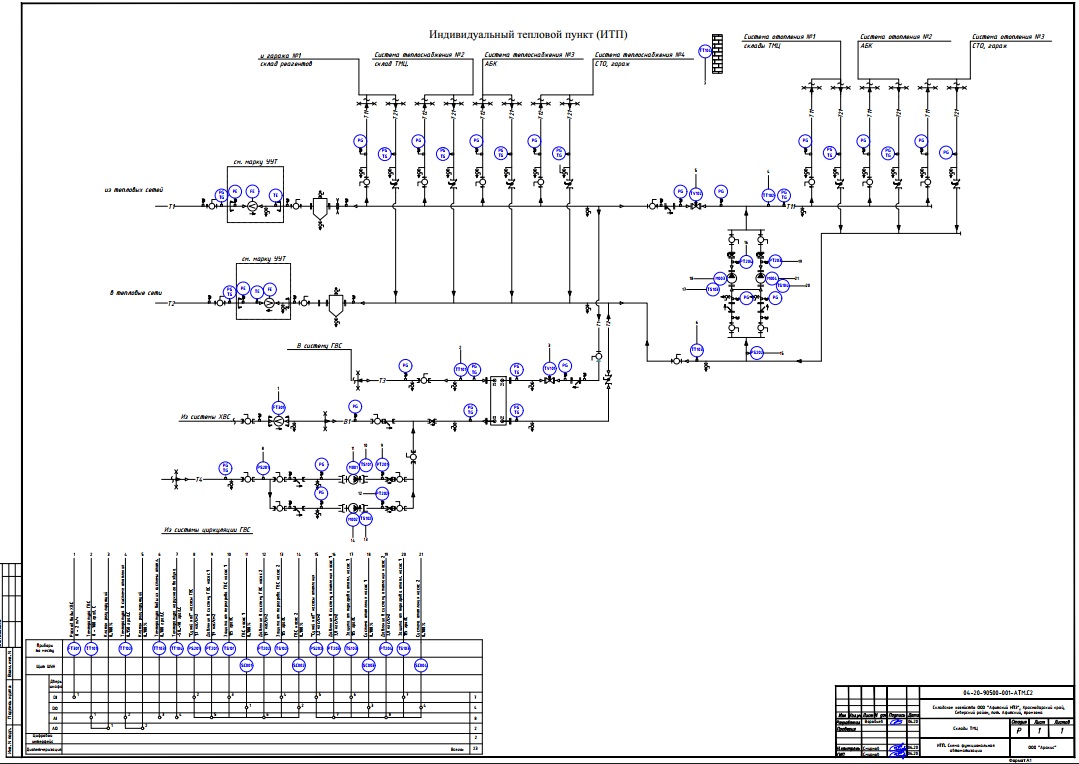Click the DO row label in the signal table

tap(55, 708)
